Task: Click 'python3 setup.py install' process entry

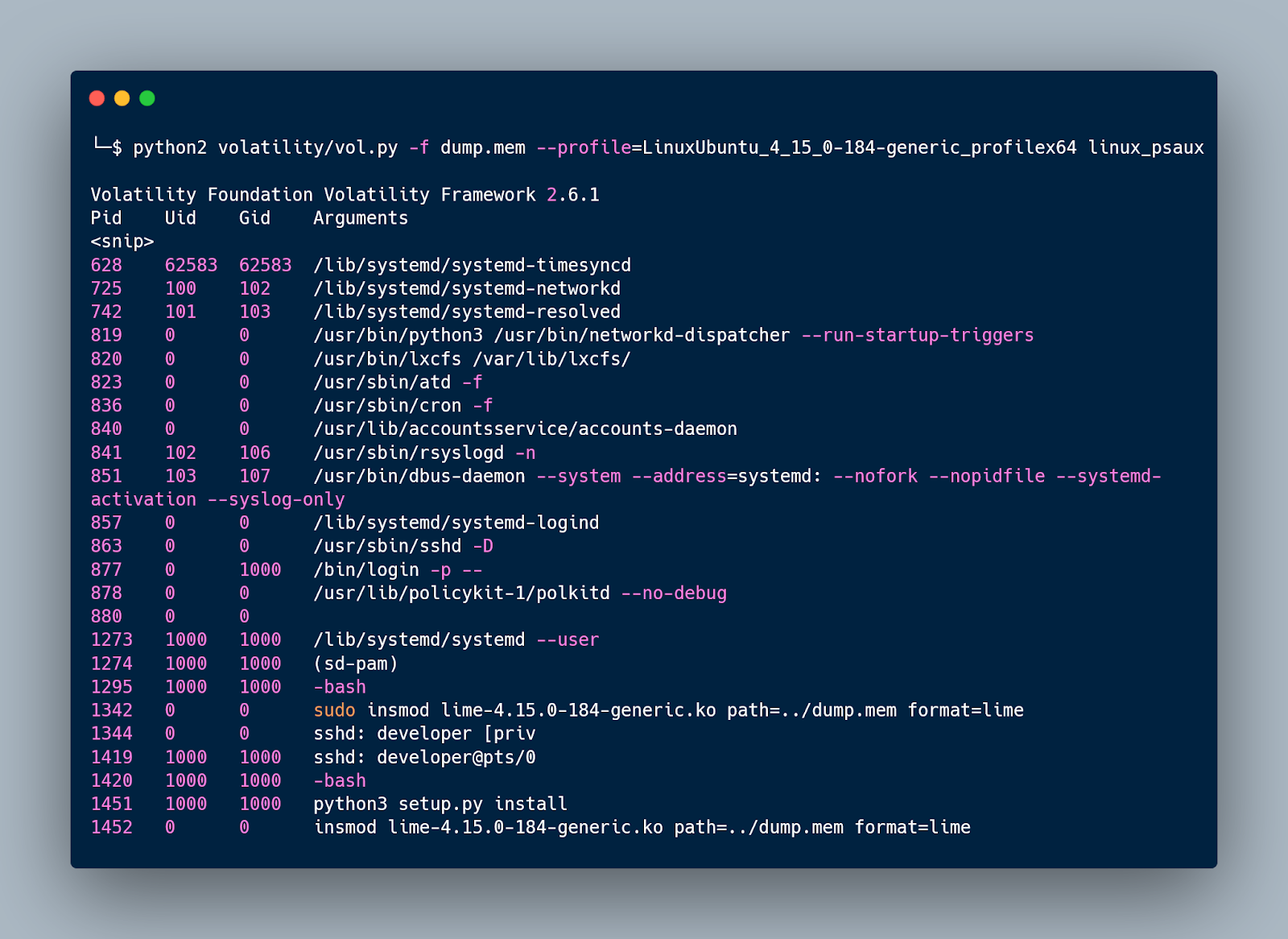Action: pyautogui.click(x=440, y=805)
